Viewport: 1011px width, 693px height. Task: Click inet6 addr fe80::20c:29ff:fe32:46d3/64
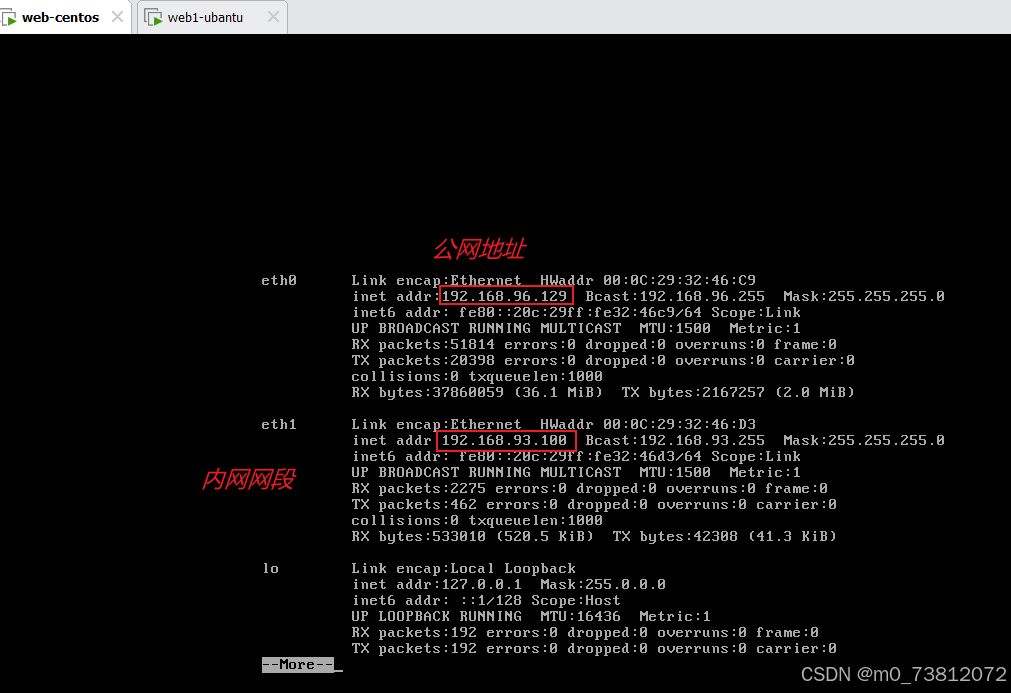(527, 456)
